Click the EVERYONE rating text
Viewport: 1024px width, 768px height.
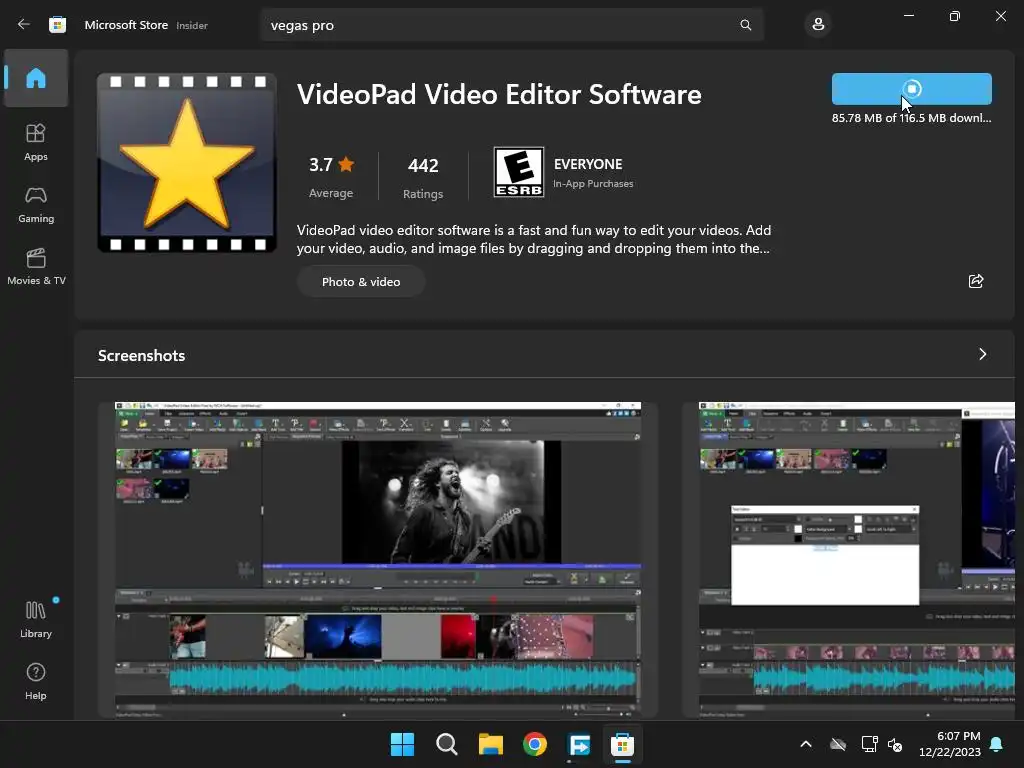[x=588, y=164]
